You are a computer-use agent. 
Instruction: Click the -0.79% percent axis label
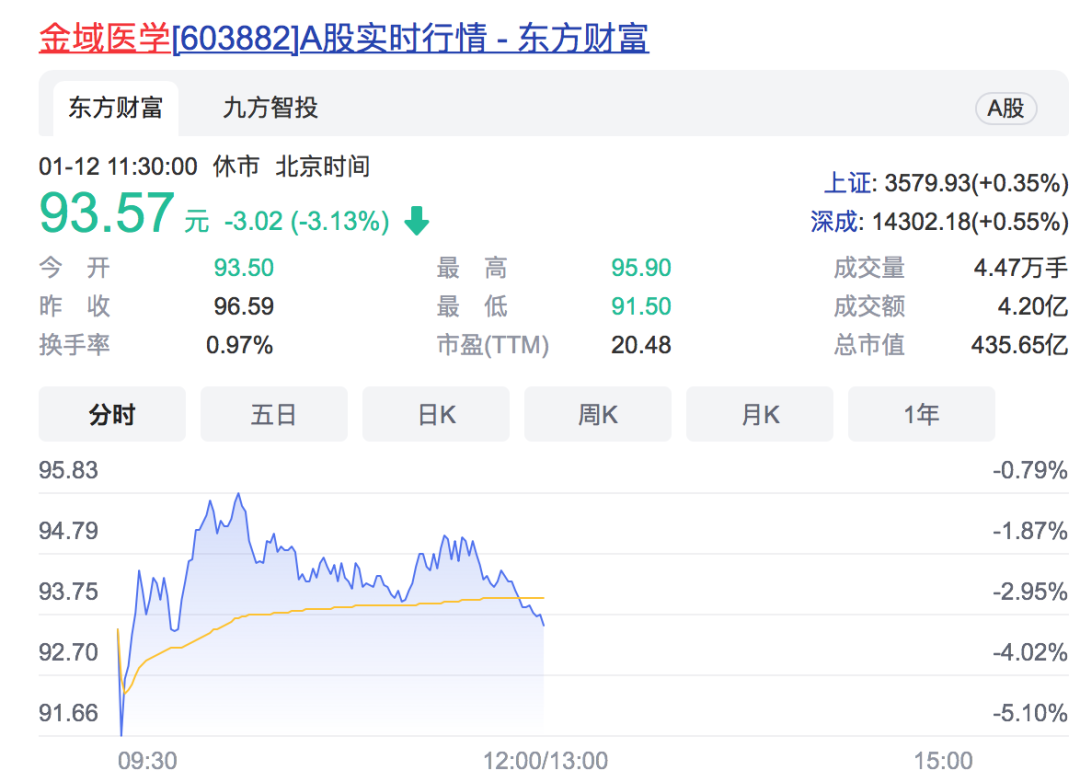(x=1030, y=470)
